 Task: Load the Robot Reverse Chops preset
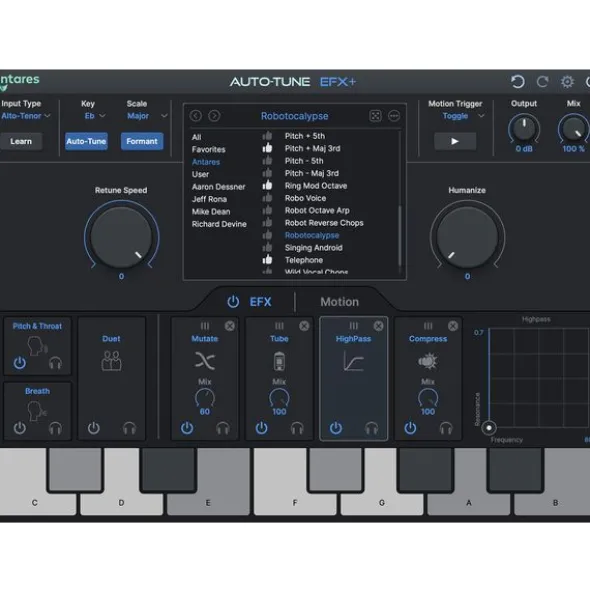click(x=324, y=223)
